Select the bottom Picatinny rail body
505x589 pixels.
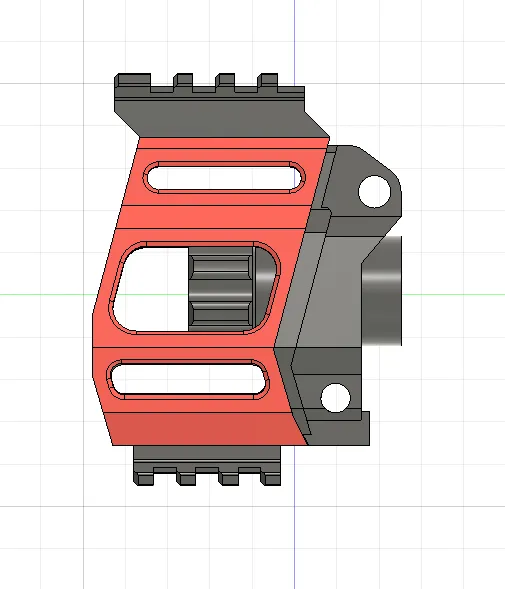207,465
